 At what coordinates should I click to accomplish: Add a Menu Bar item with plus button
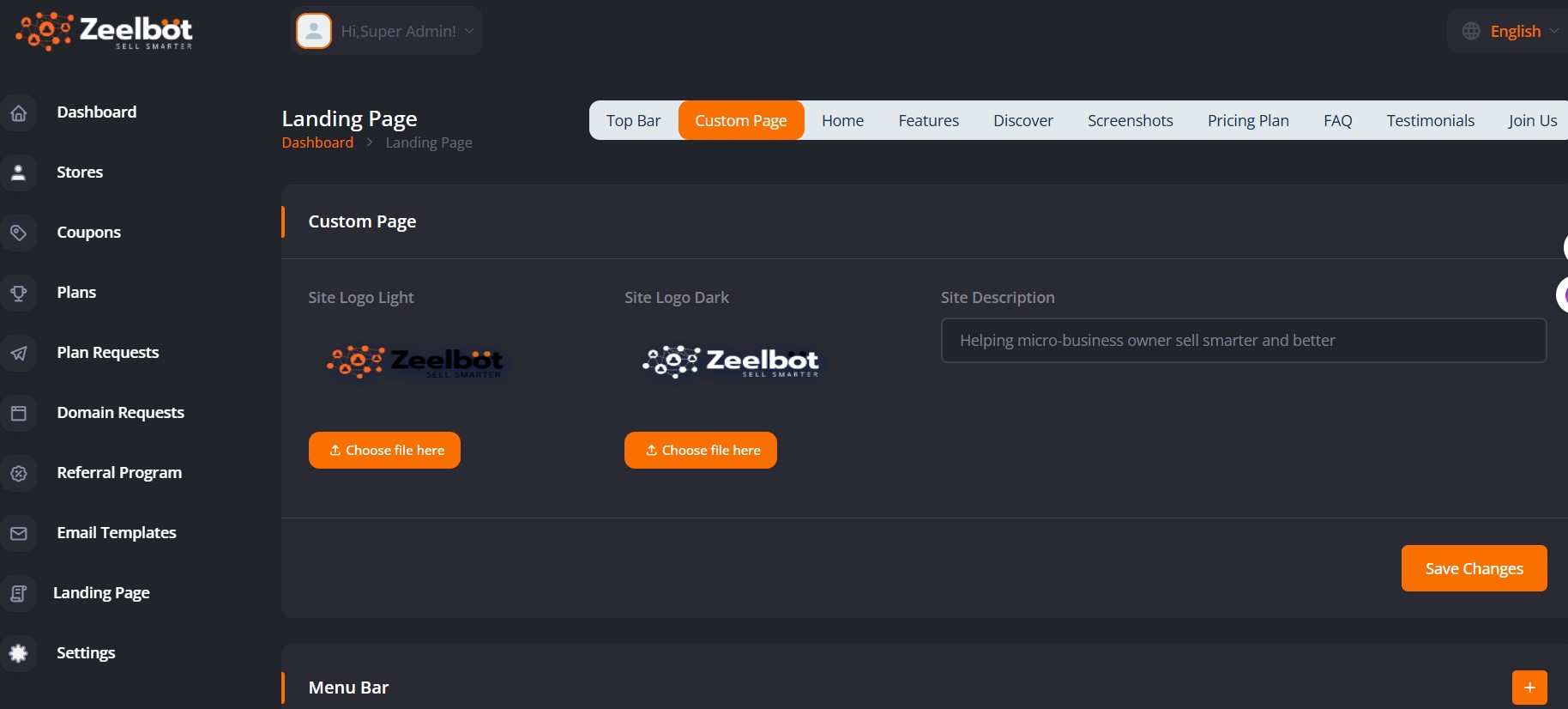coord(1529,688)
